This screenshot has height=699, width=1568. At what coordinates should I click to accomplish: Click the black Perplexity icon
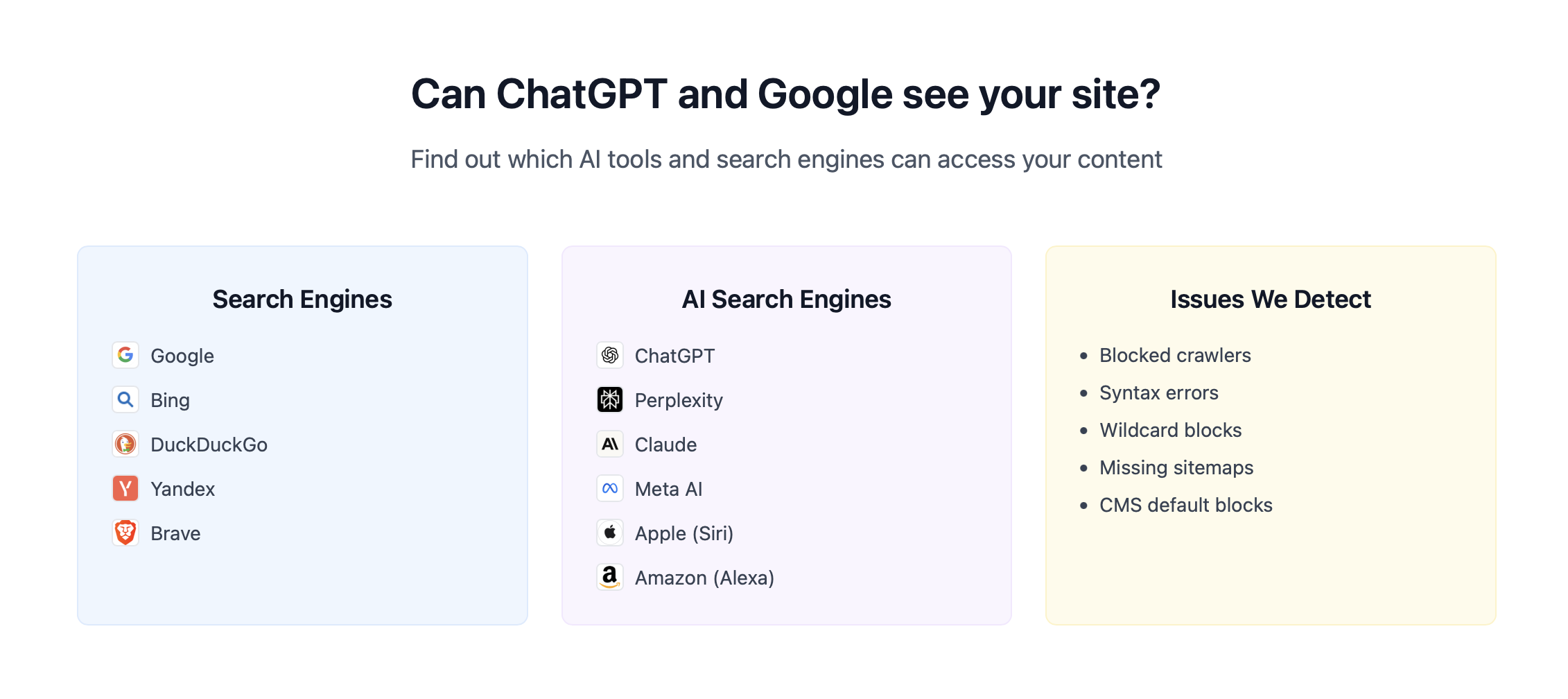pos(610,399)
